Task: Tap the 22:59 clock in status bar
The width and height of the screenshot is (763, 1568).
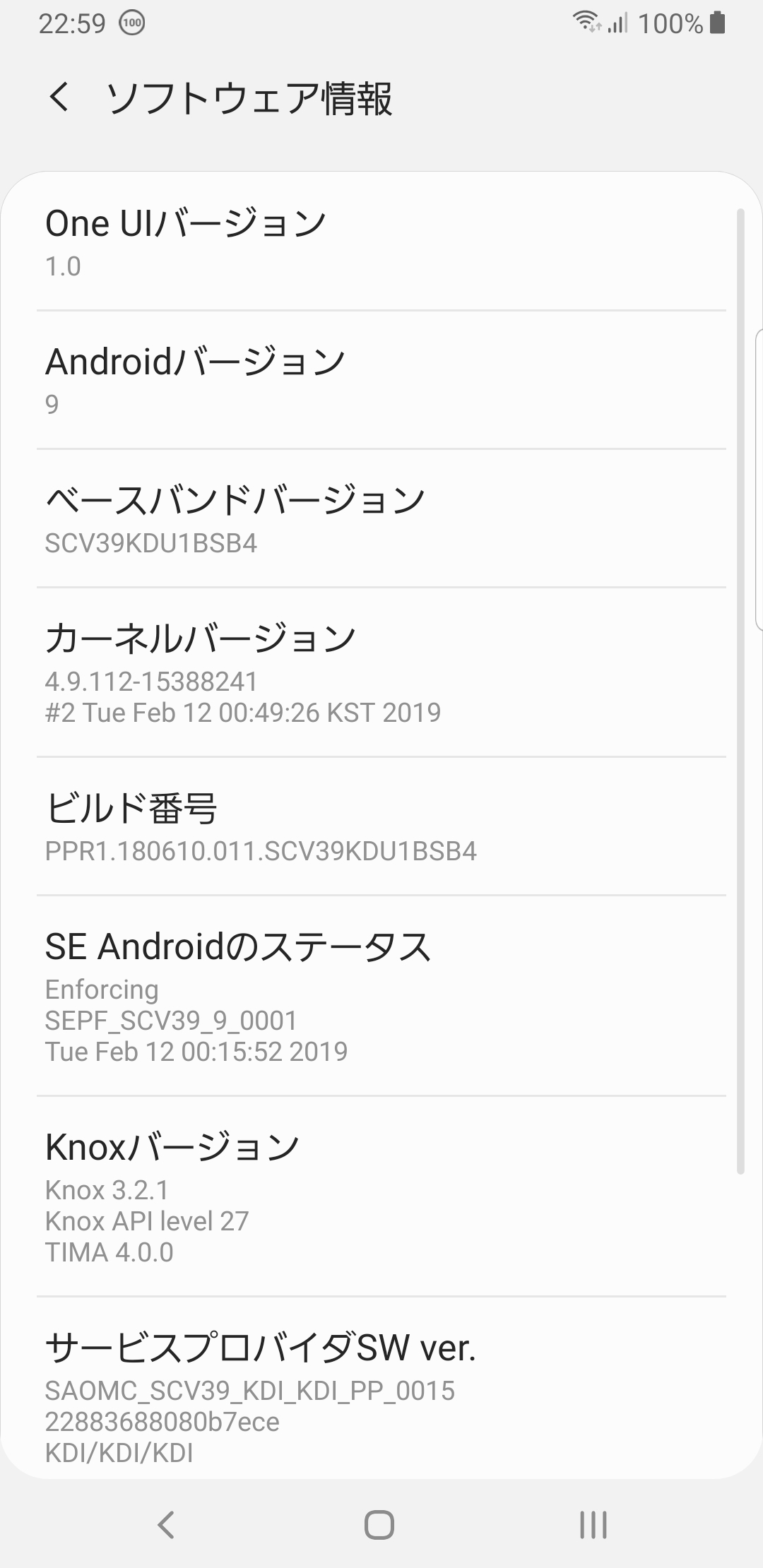Action: (71, 23)
